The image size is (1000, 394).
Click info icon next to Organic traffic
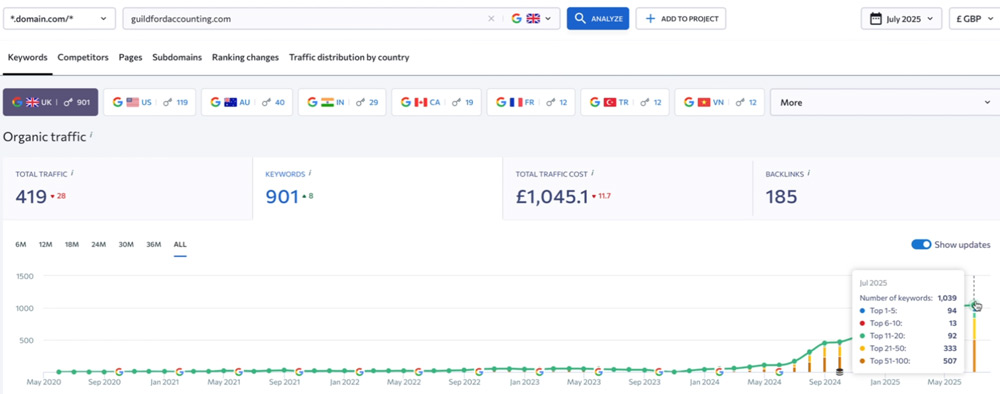coord(91,135)
